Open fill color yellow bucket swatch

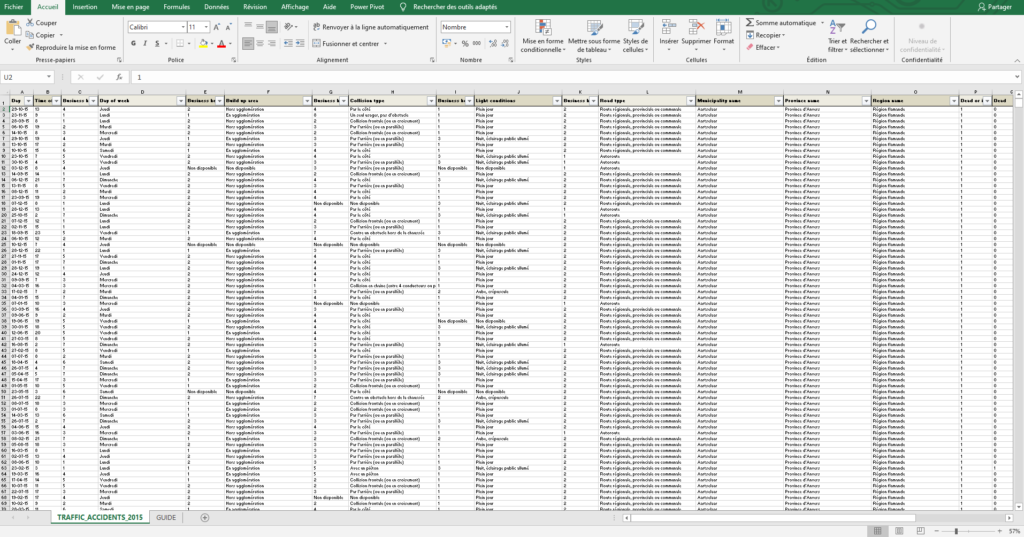[203, 44]
